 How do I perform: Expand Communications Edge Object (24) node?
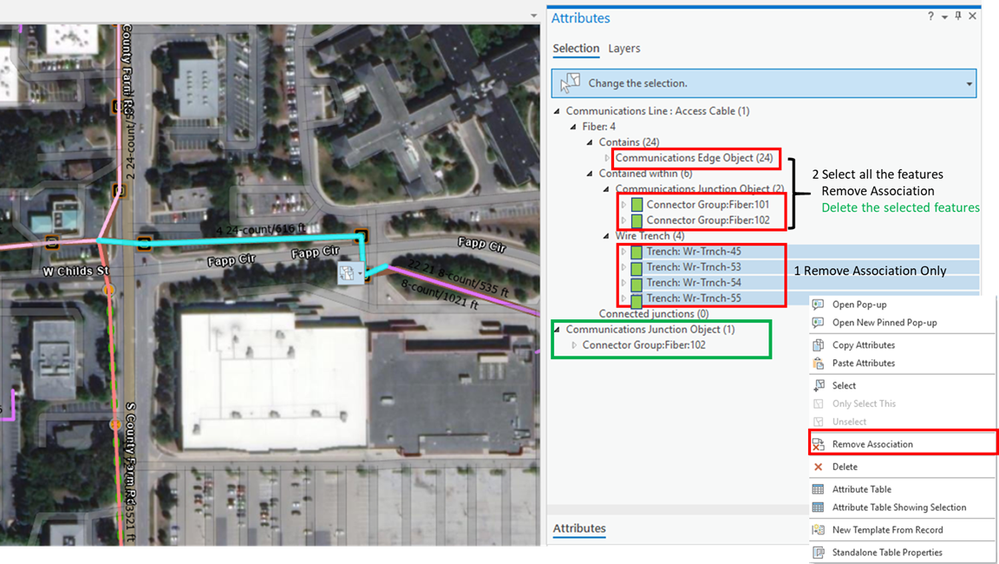(x=607, y=158)
